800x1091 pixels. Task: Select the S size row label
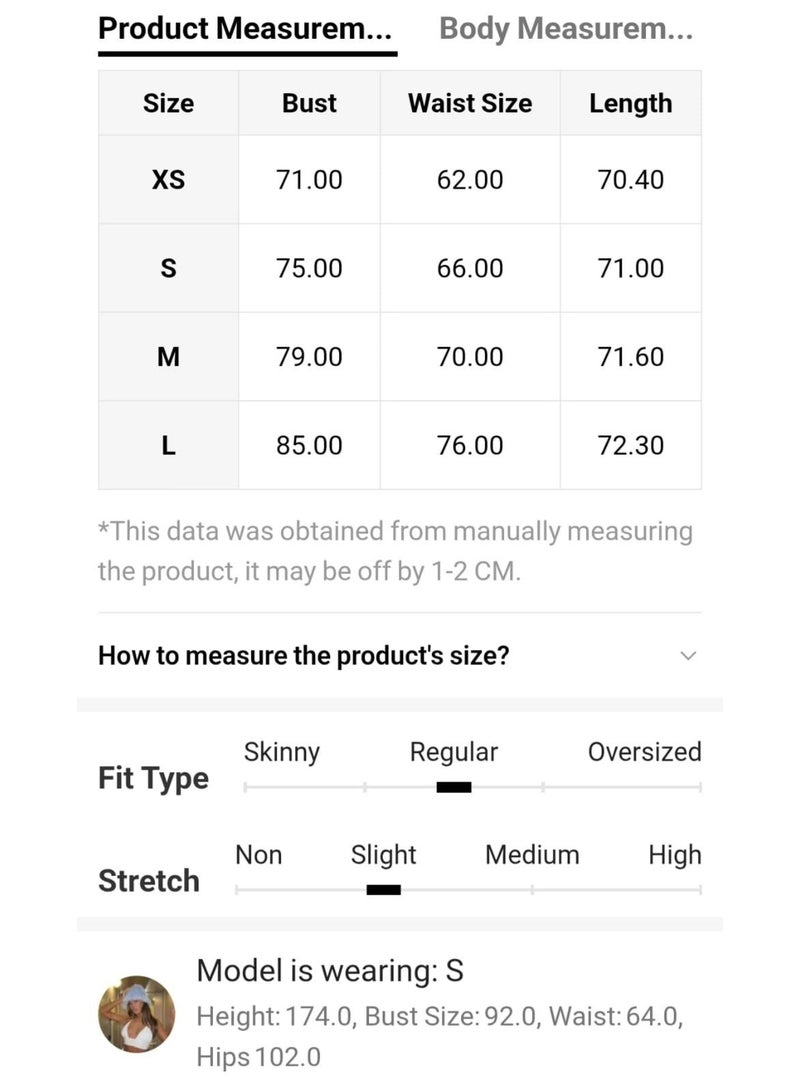tap(168, 268)
